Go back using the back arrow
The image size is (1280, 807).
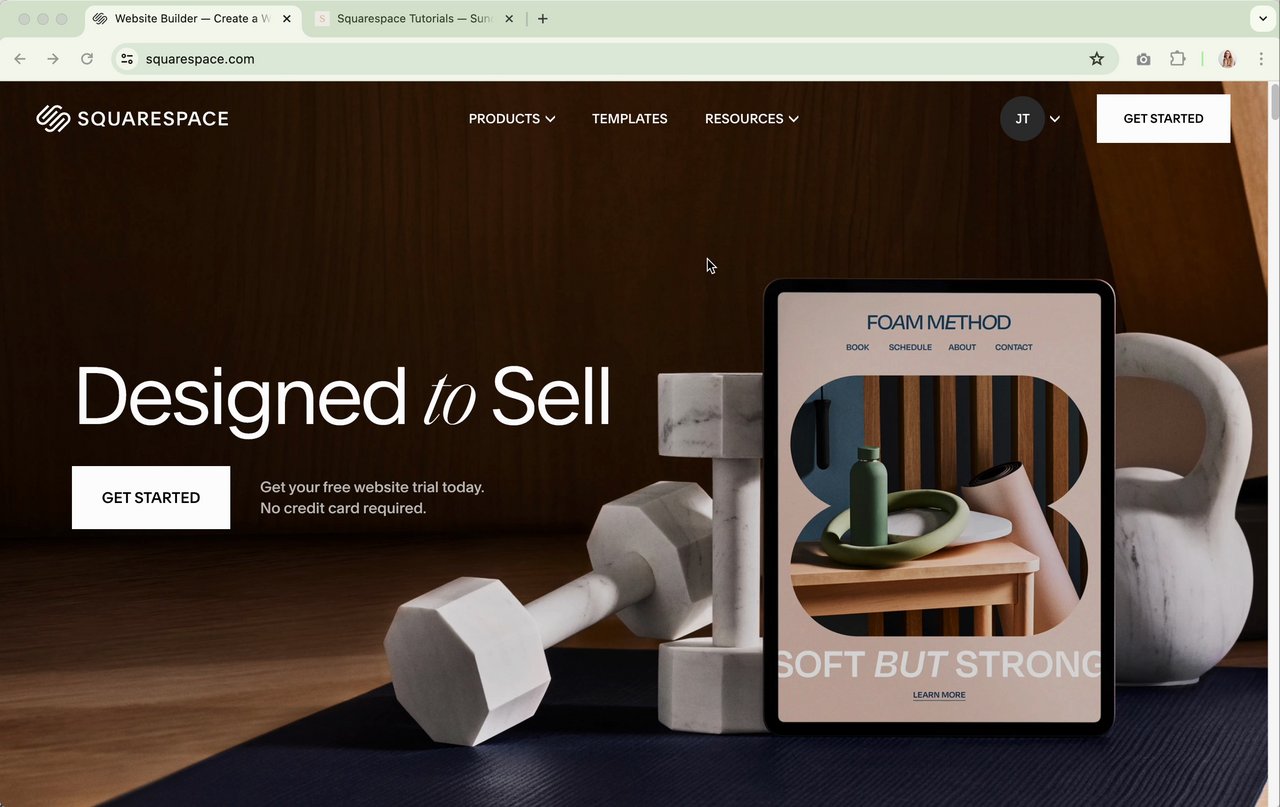point(20,59)
